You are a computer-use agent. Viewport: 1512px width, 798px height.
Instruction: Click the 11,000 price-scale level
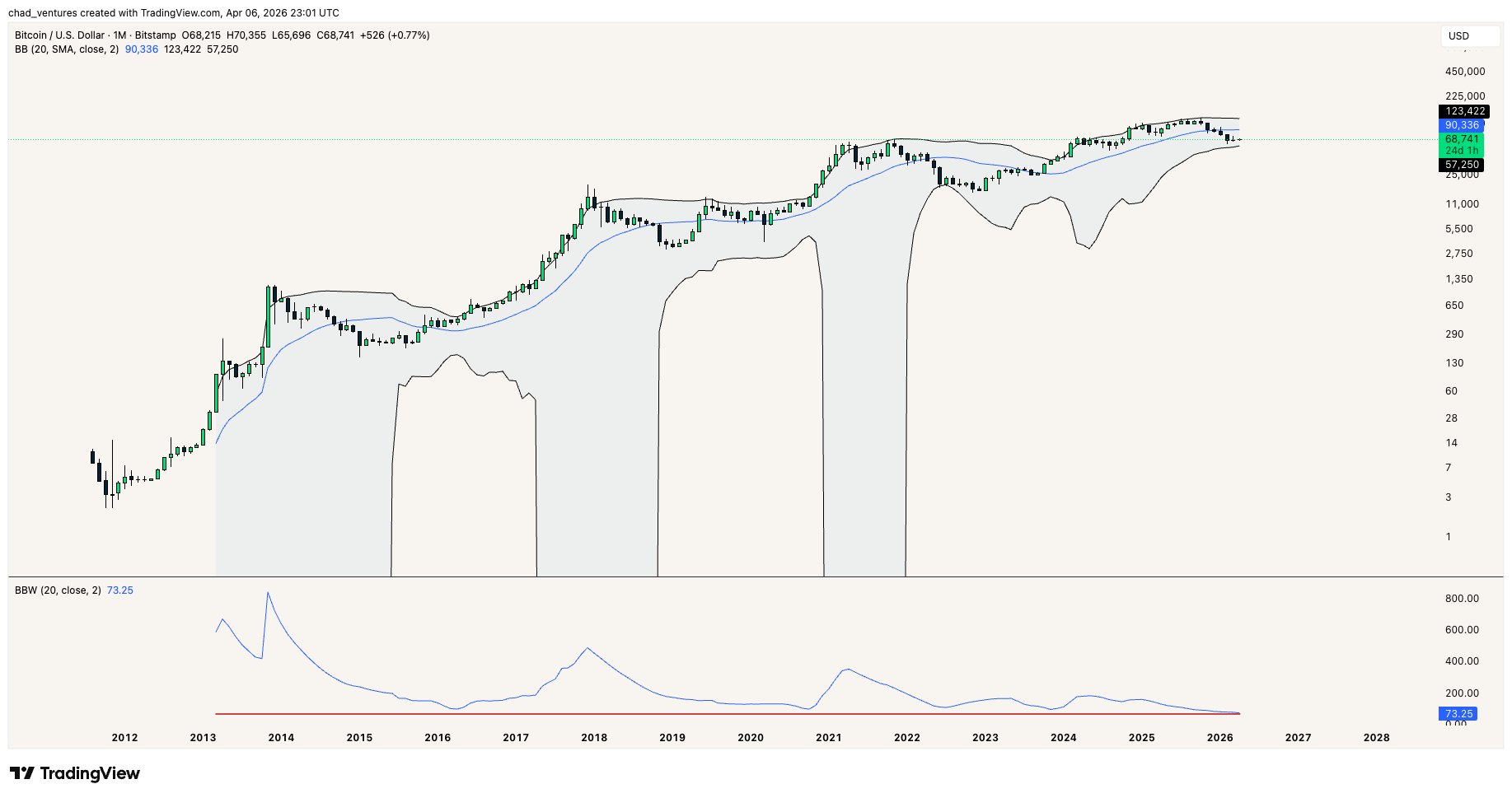point(1463,204)
